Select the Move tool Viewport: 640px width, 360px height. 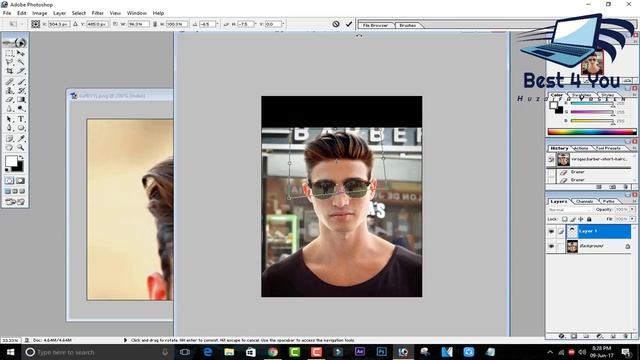click(21, 53)
